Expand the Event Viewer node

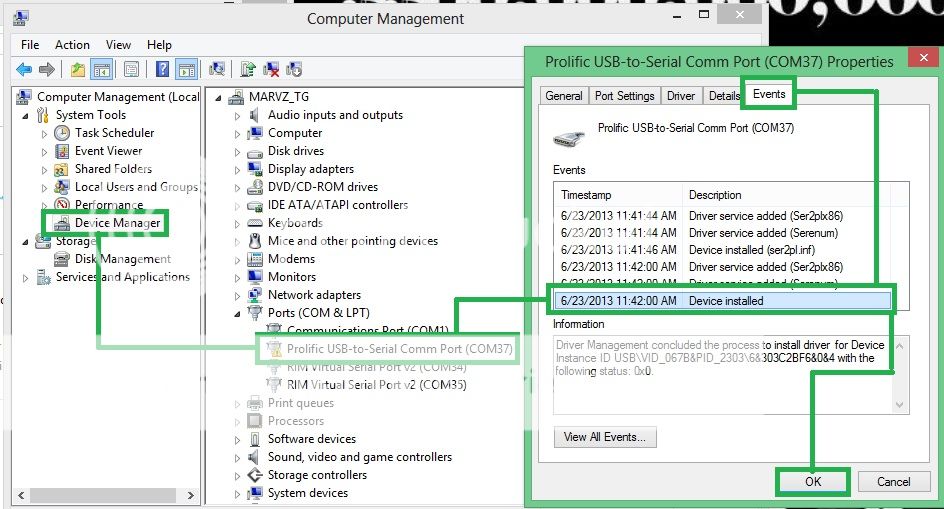click(x=44, y=152)
